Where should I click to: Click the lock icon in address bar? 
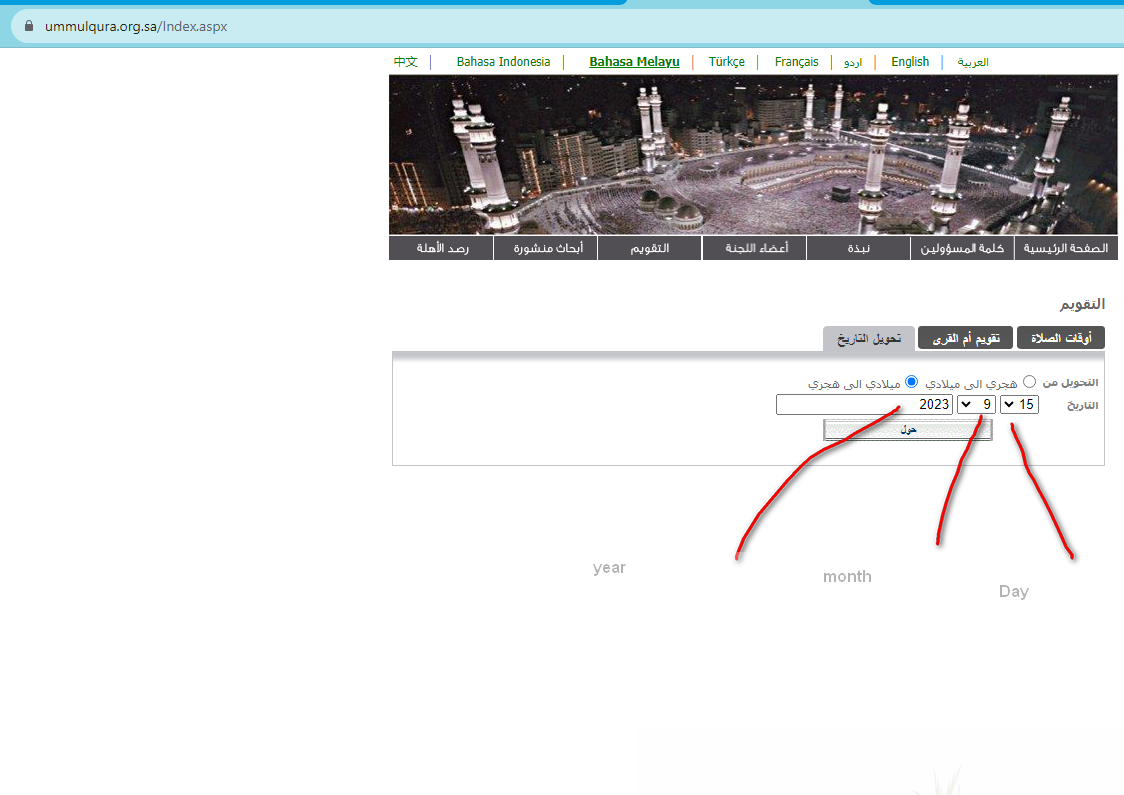point(29,26)
